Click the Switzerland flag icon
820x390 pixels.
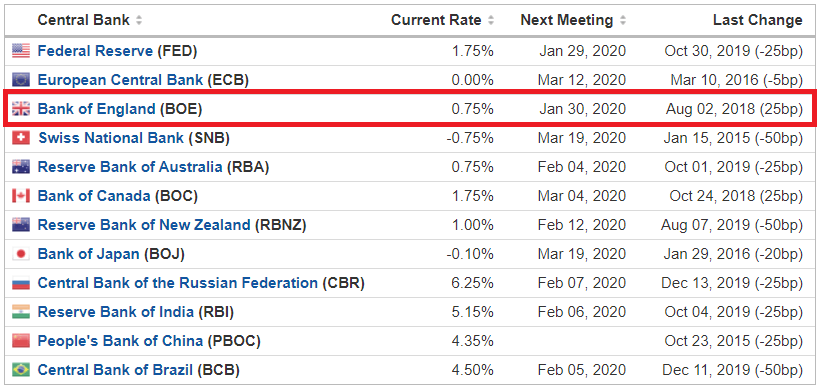pyautogui.click(x=21, y=137)
